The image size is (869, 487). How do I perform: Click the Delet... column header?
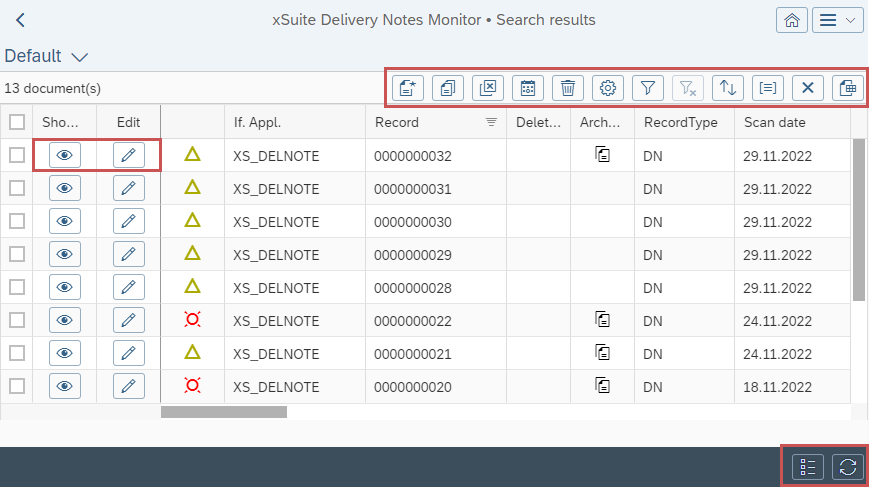pos(538,122)
